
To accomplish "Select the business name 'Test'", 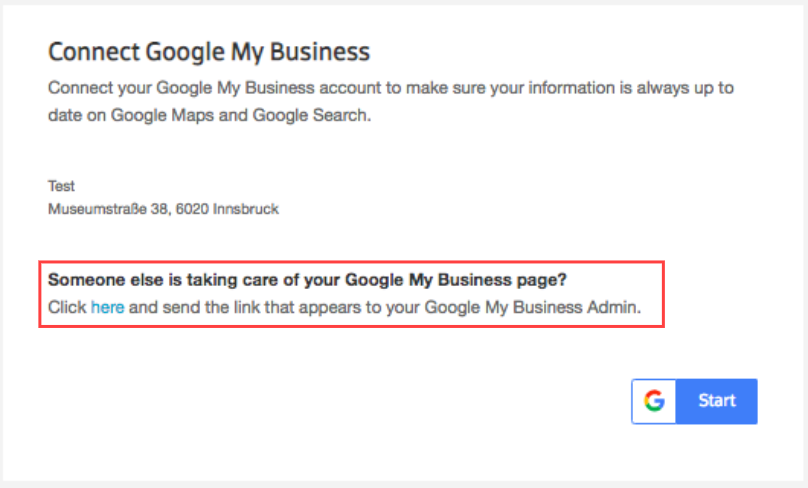I will coord(61,186).
